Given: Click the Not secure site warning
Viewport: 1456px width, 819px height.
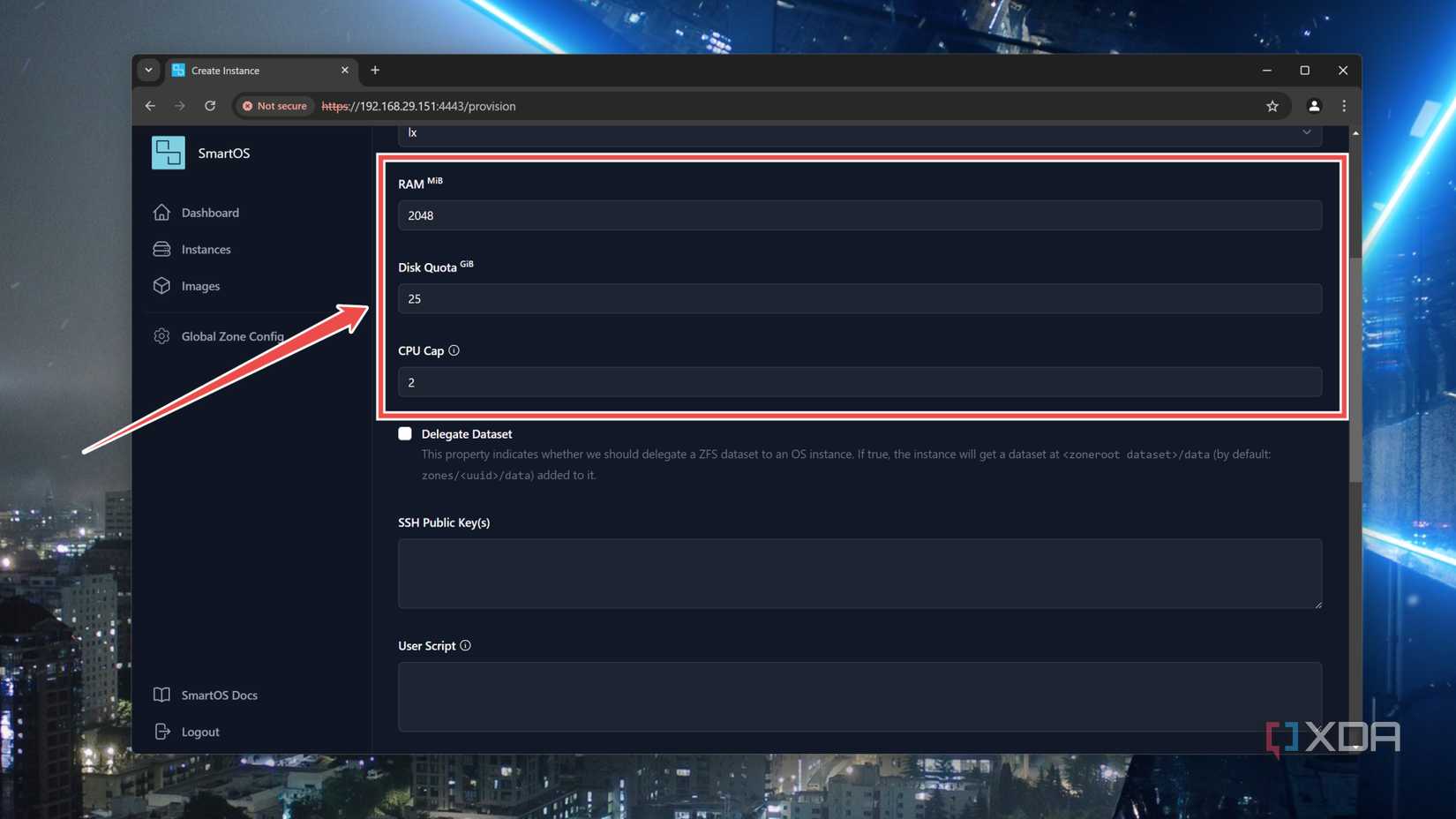Looking at the screenshot, I should coord(275,106).
